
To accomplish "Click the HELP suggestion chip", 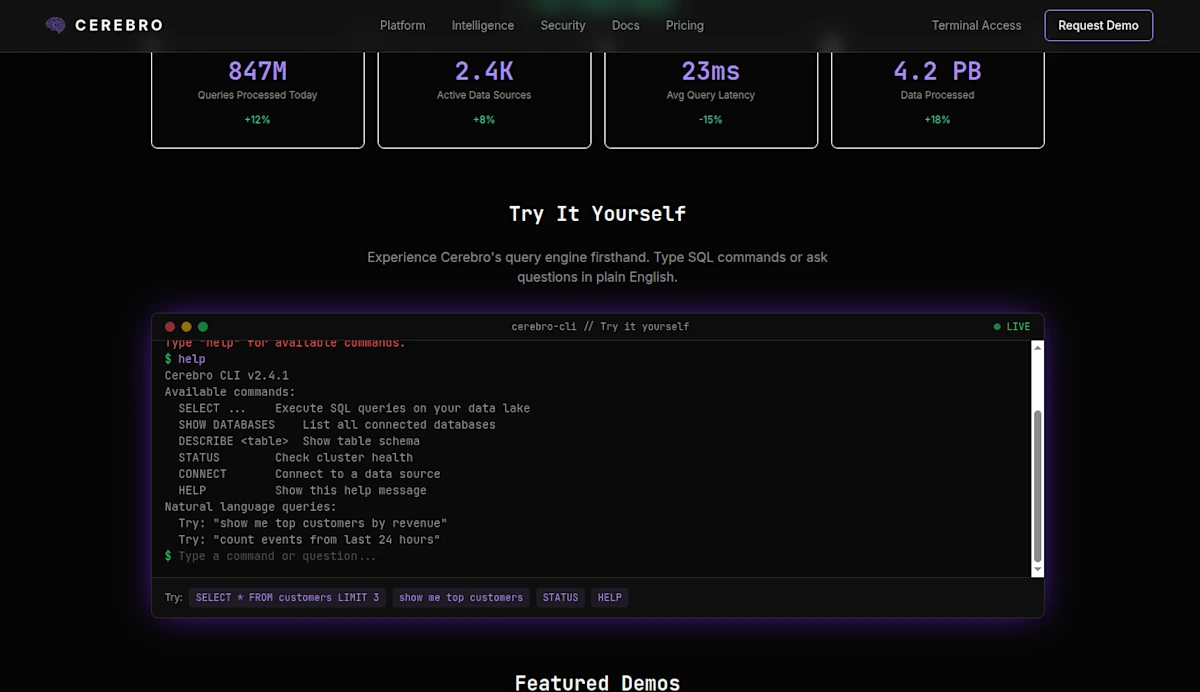I will pos(610,597).
